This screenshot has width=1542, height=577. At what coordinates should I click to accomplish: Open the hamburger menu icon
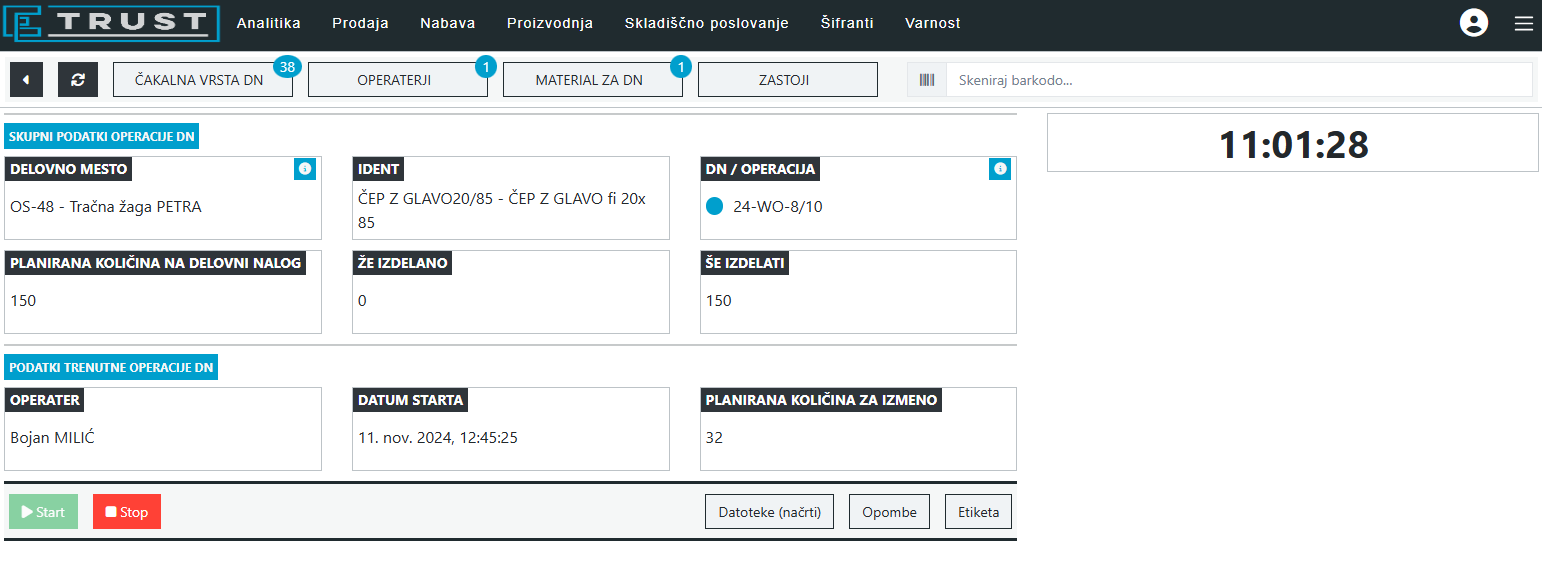click(x=1523, y=23)
